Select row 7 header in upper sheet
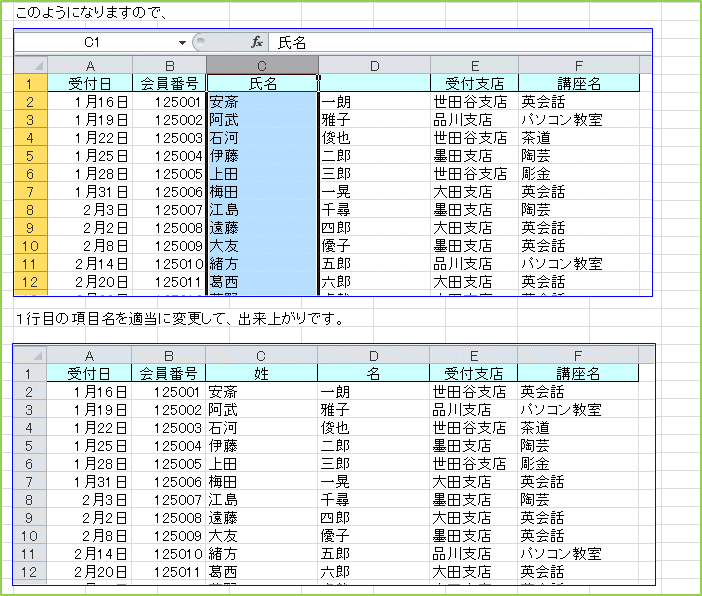Viewport: 702px width, 596px height. point(31,192)
